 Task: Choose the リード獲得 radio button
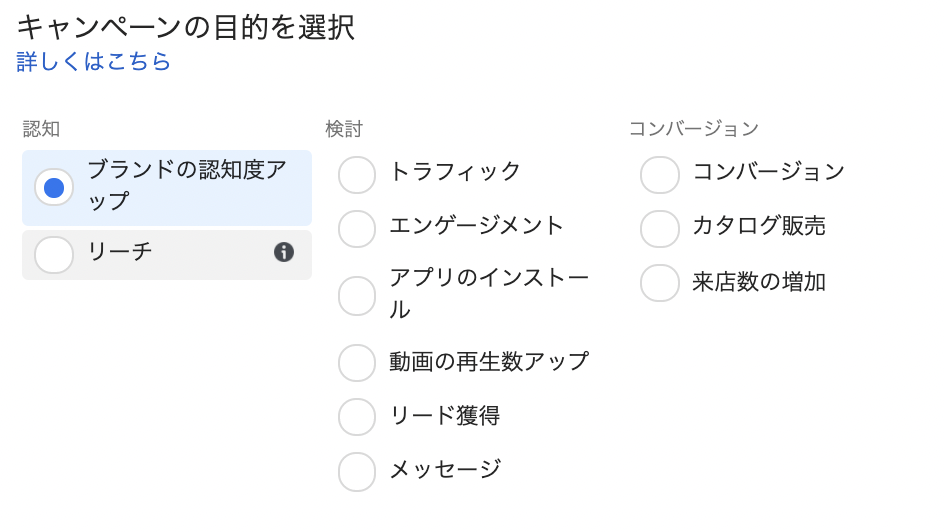pos(357,417)
